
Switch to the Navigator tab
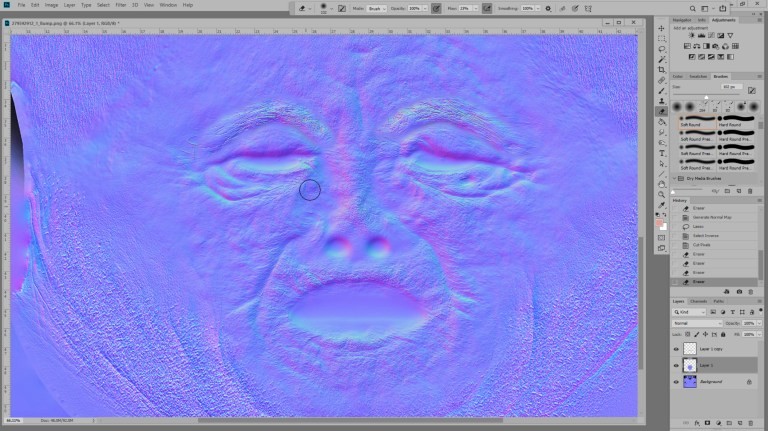point(682,20)
